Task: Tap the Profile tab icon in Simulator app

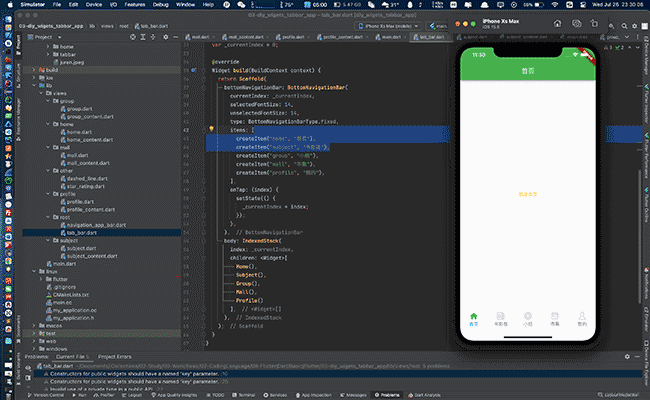Action: (x=582, y=316)
